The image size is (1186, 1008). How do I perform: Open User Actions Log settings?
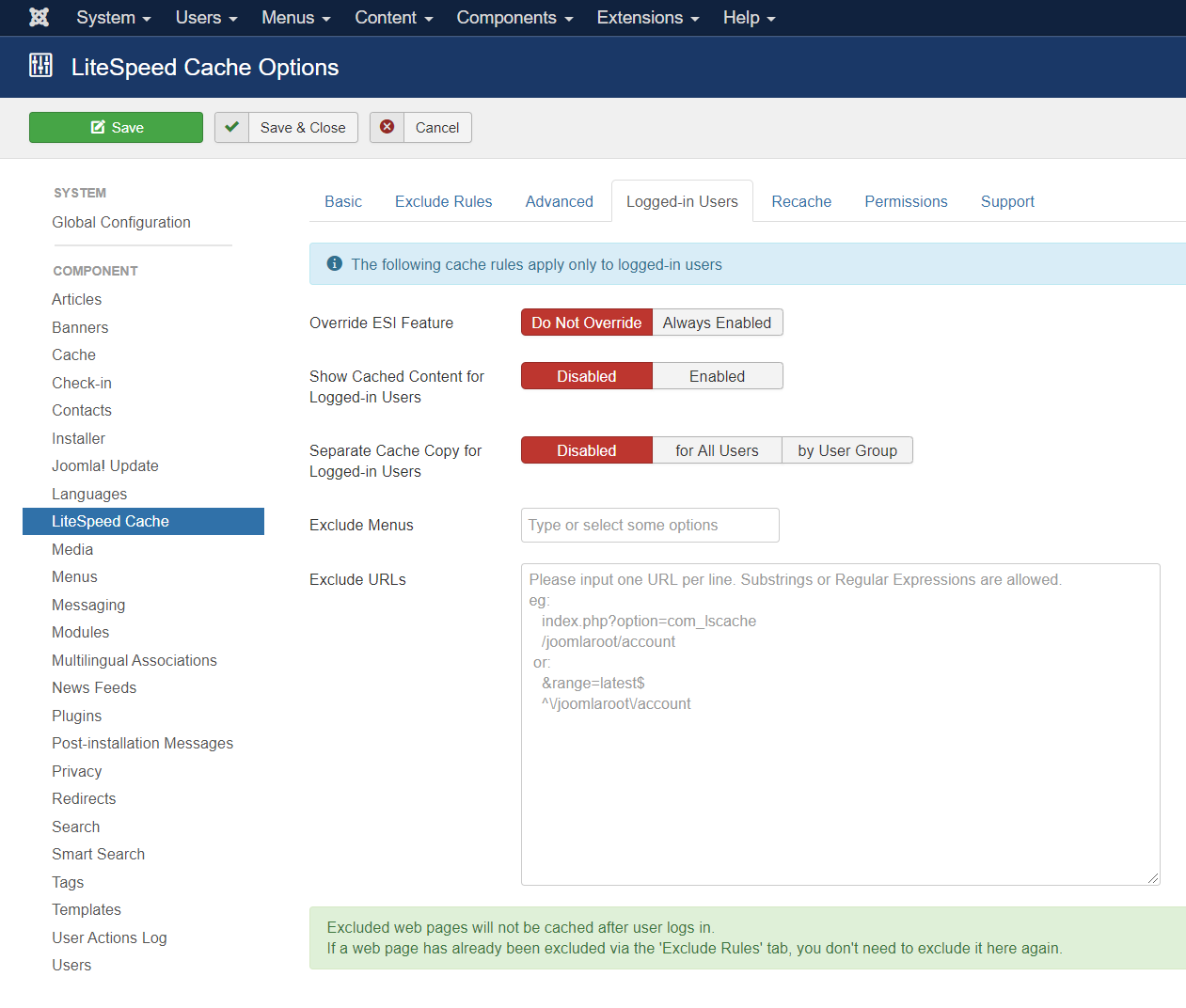109,937
